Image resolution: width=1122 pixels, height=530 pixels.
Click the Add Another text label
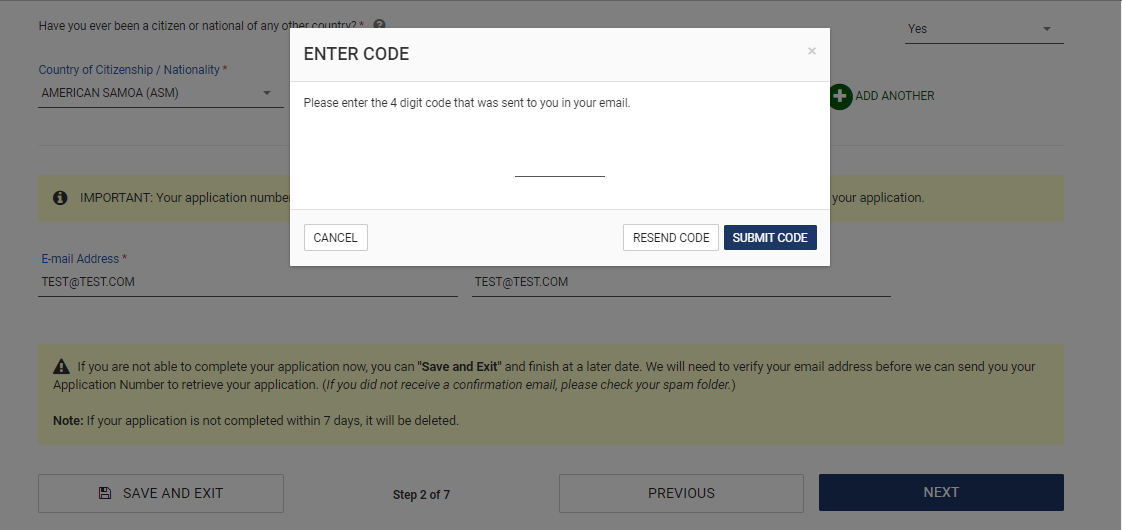(x=895, y=96)
